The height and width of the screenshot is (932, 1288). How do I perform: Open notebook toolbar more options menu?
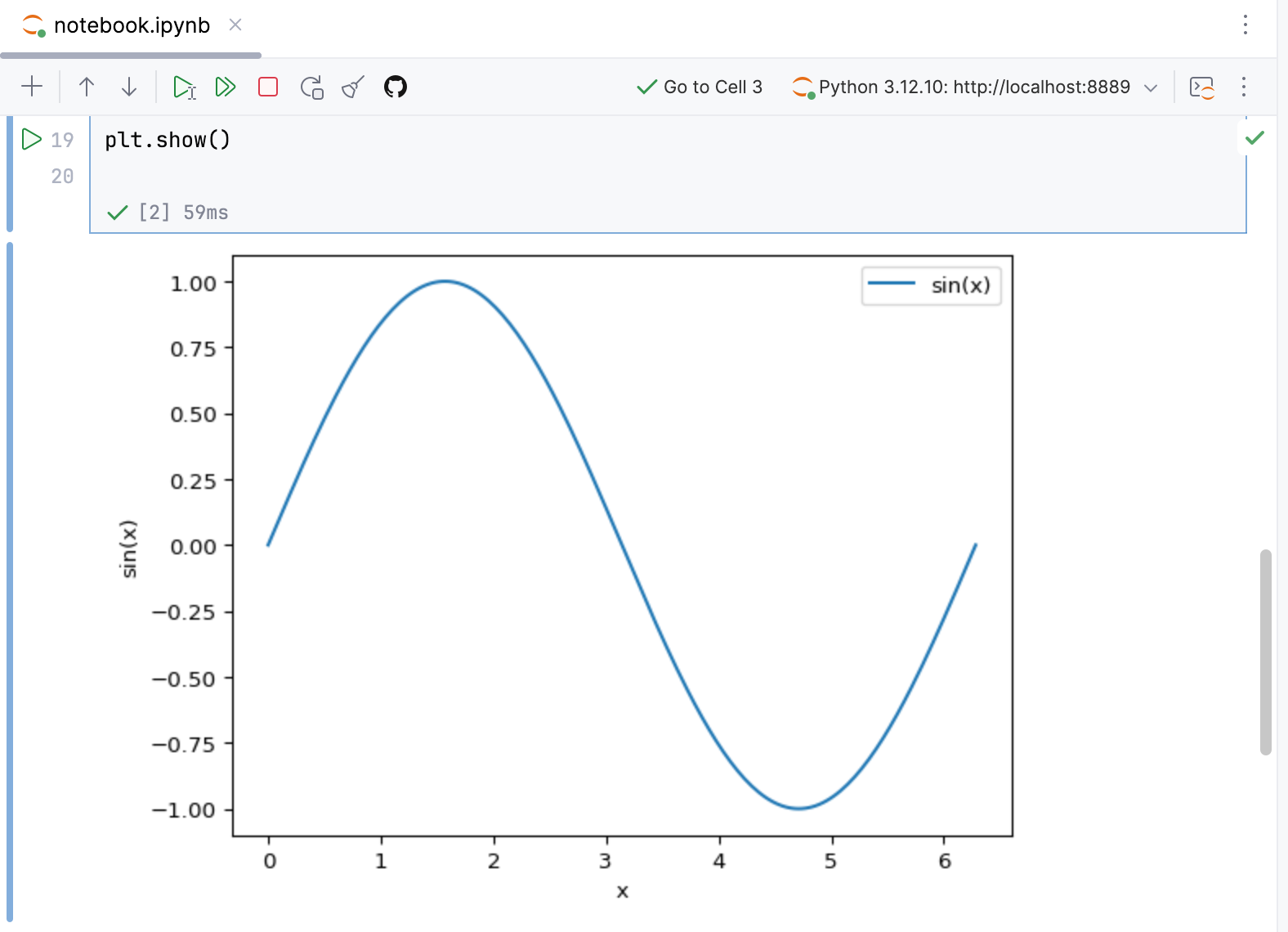click(x=1244, y=87)
